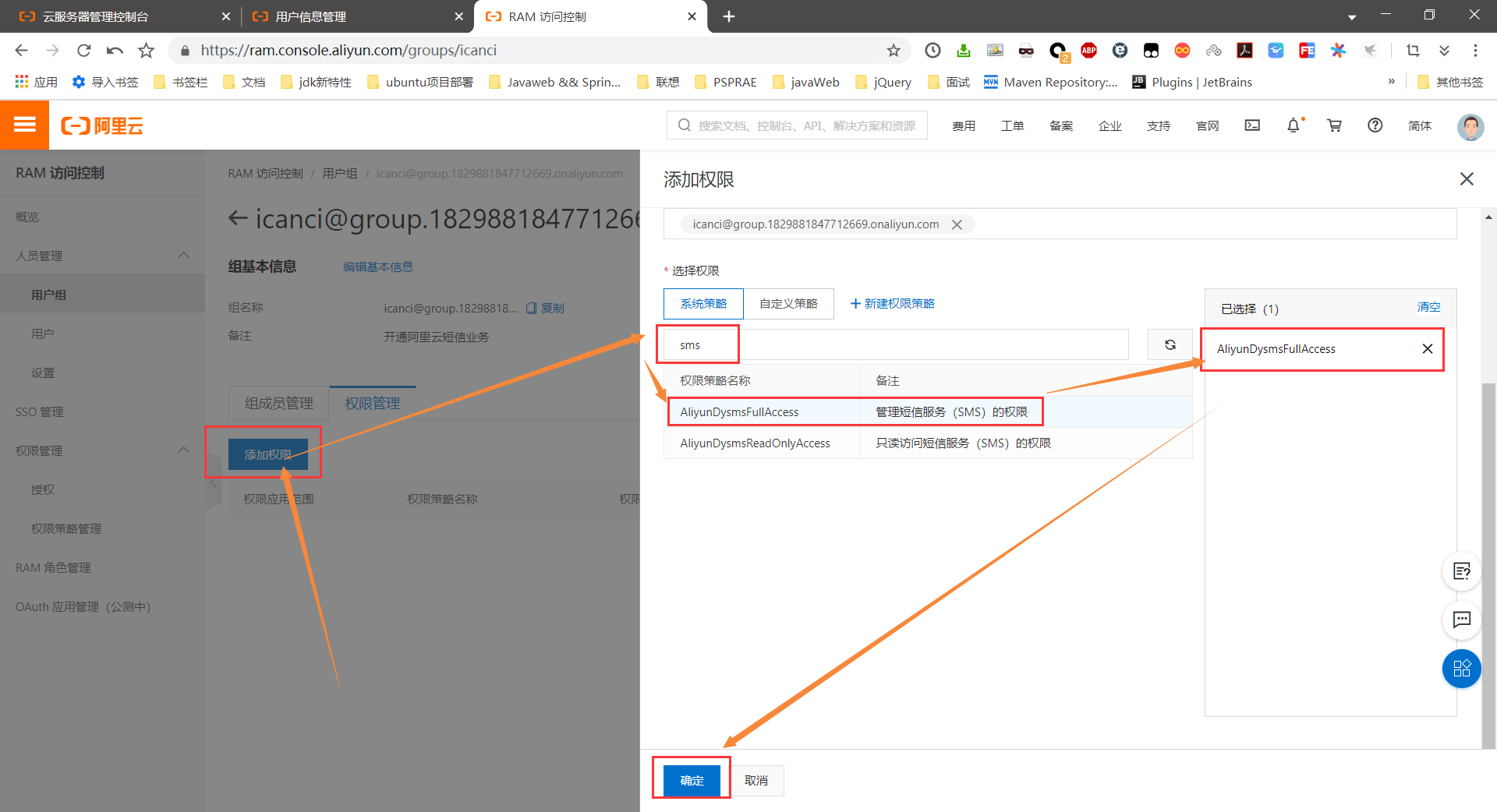
Task: Open Maven Repository bookmark
Action: [x=1050, y=82]
